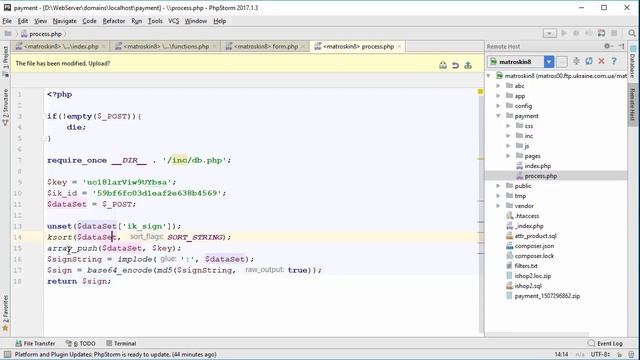Open the run configuration dropdown in toolbar

tap(549, 33)
